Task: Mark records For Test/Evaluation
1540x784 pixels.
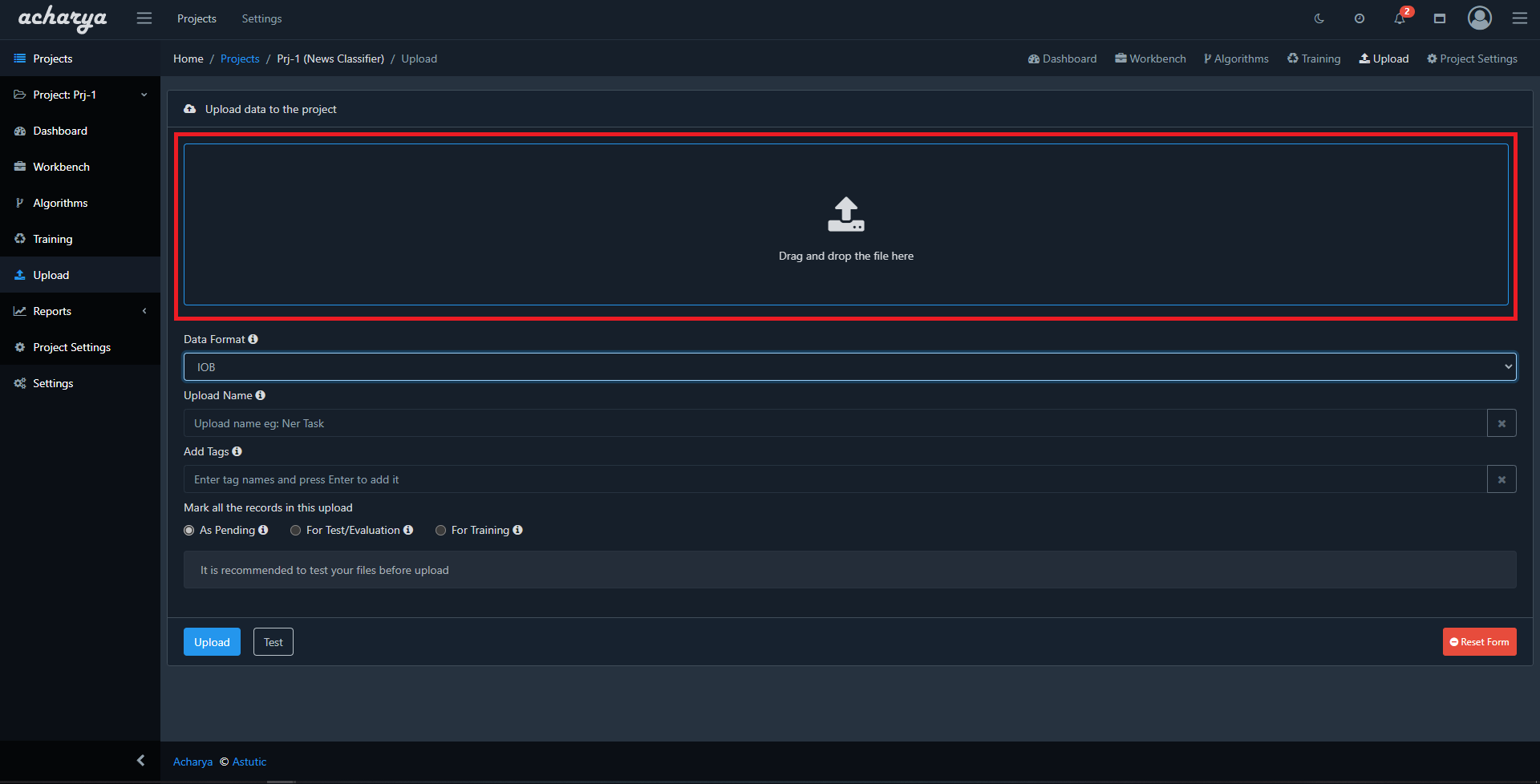Action: point(295,530)
